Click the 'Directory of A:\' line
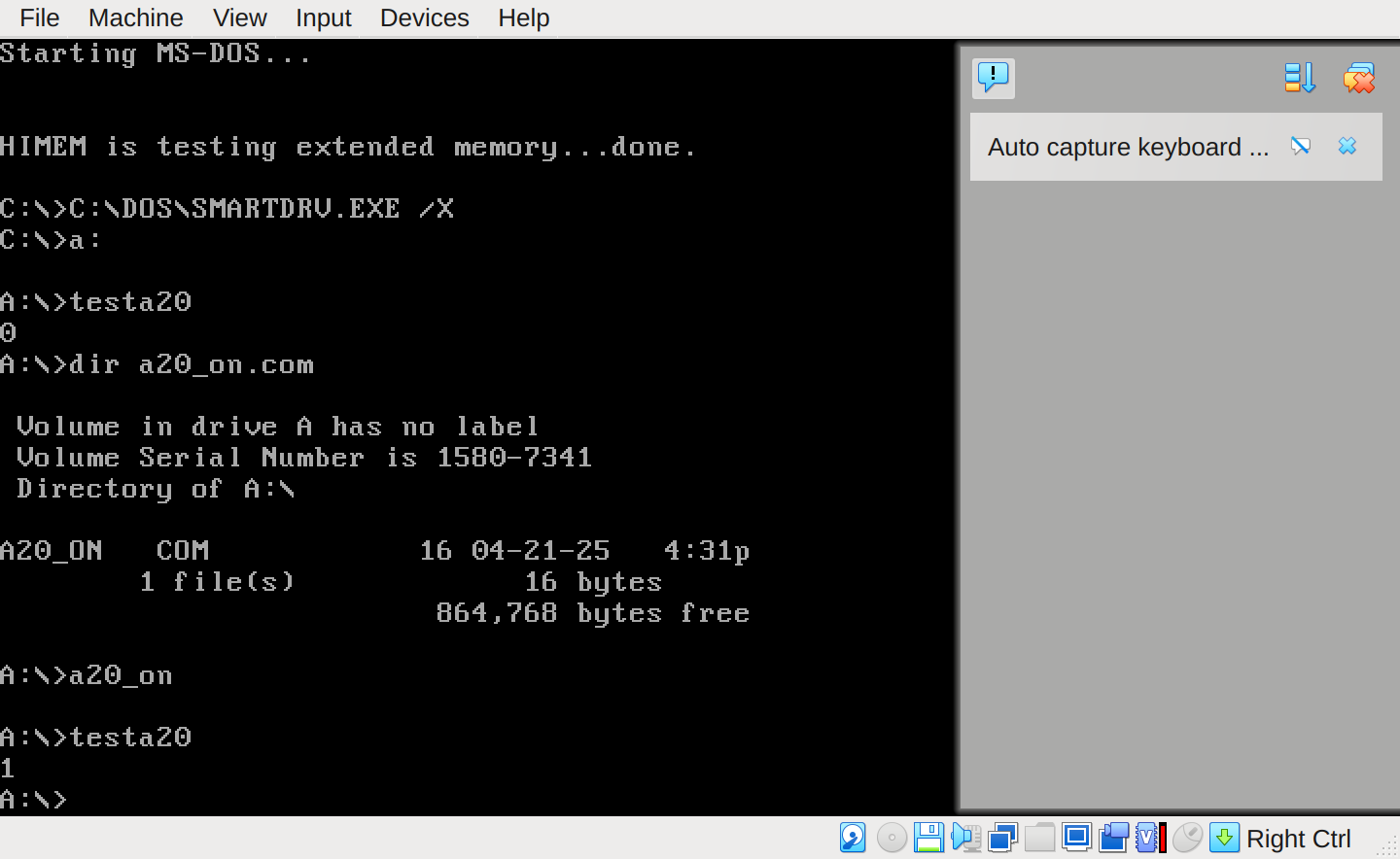The height and width of the screenshot is (859, 1400). [x=156, y=489]
